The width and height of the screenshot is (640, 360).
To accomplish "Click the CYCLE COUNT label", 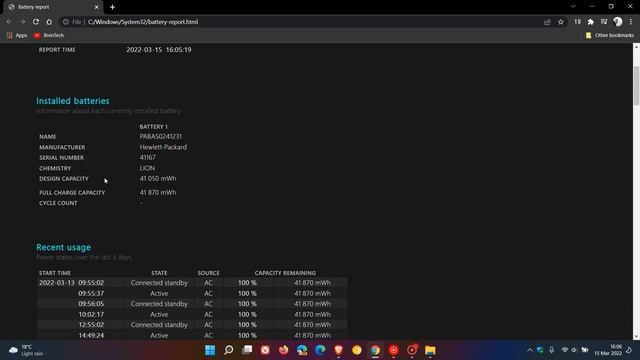I will [x=58, y=203].
